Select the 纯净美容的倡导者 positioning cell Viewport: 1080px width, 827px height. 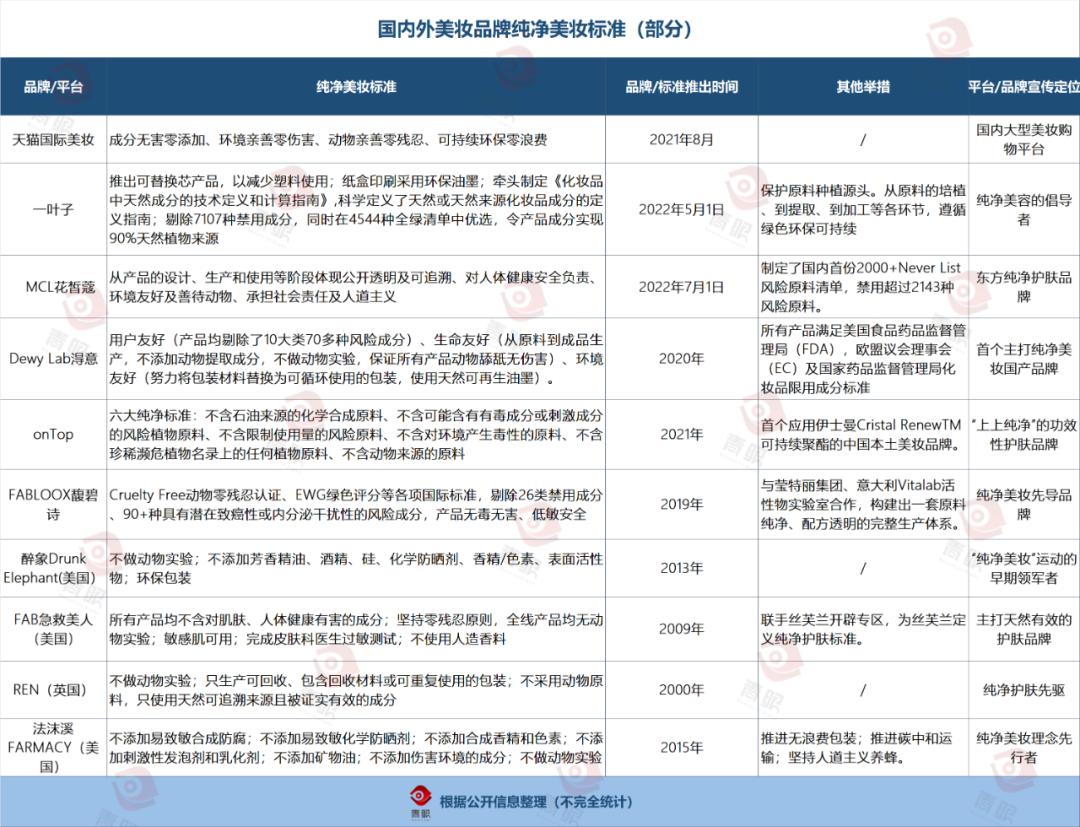tap(1024, 209)
